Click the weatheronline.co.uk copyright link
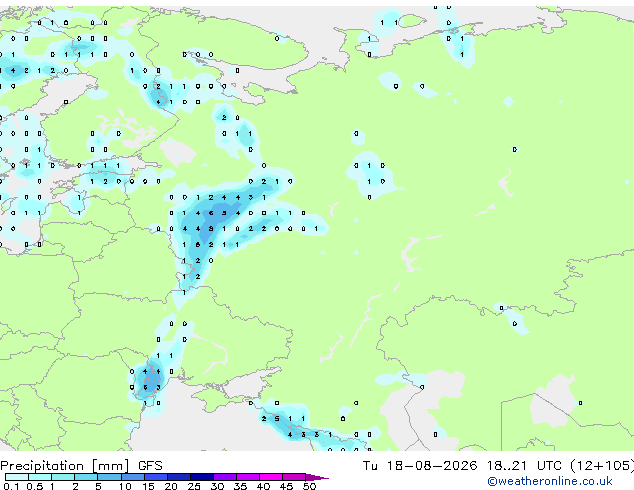This screenshot has height=490, width=634. (x=550, y=481)
